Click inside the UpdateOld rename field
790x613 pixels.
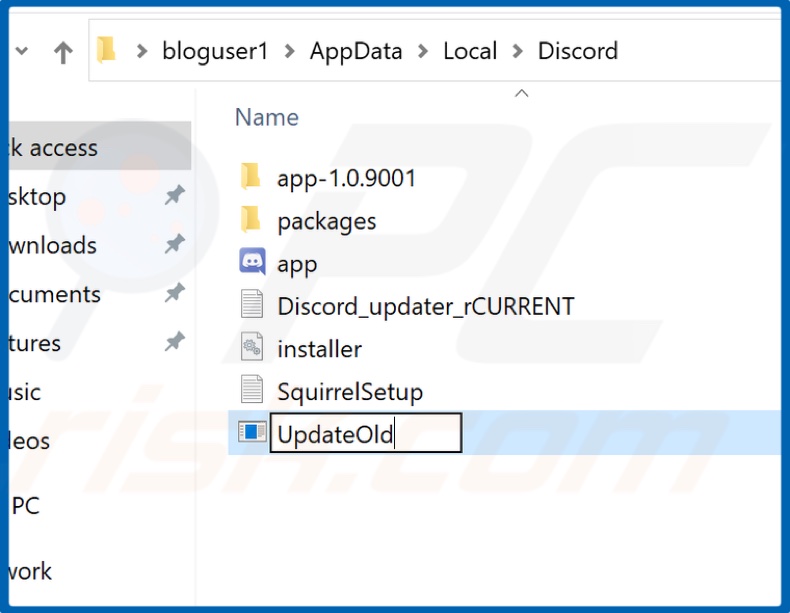point(366,433)
